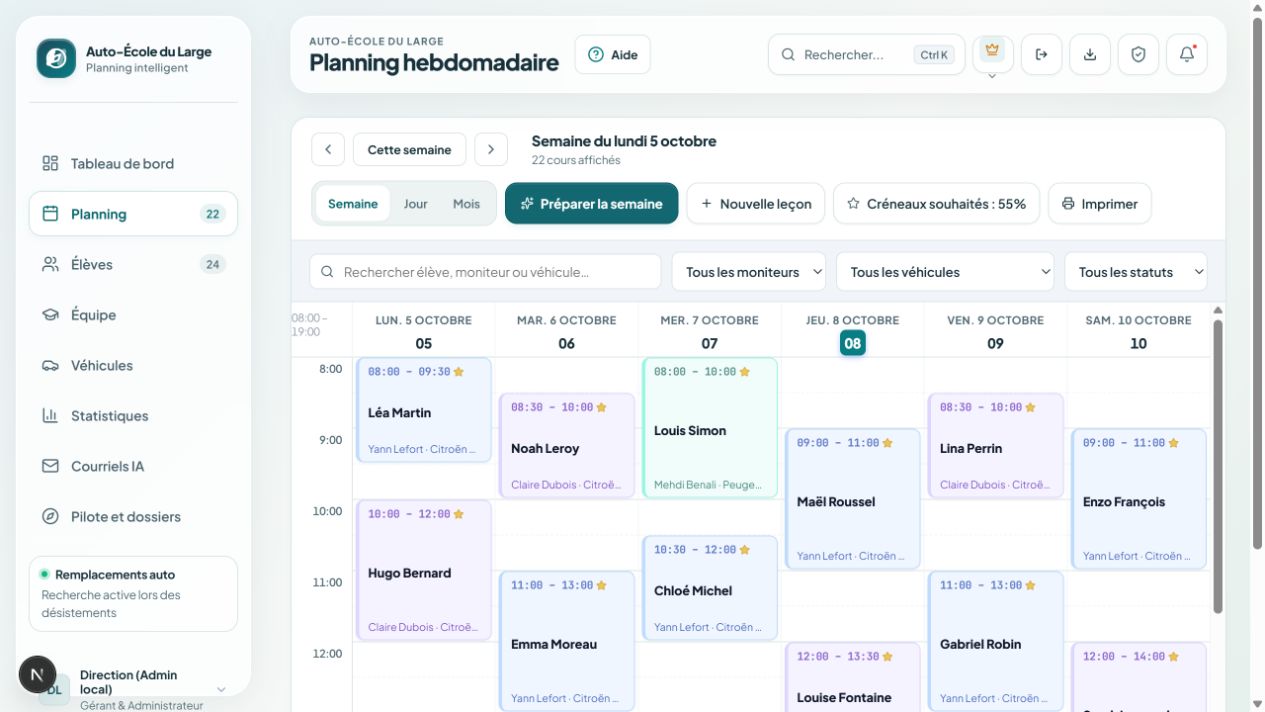Click the shield security icon
Image resolution: width=1265 pixels, height=712 pixels.
(1138, 55)
